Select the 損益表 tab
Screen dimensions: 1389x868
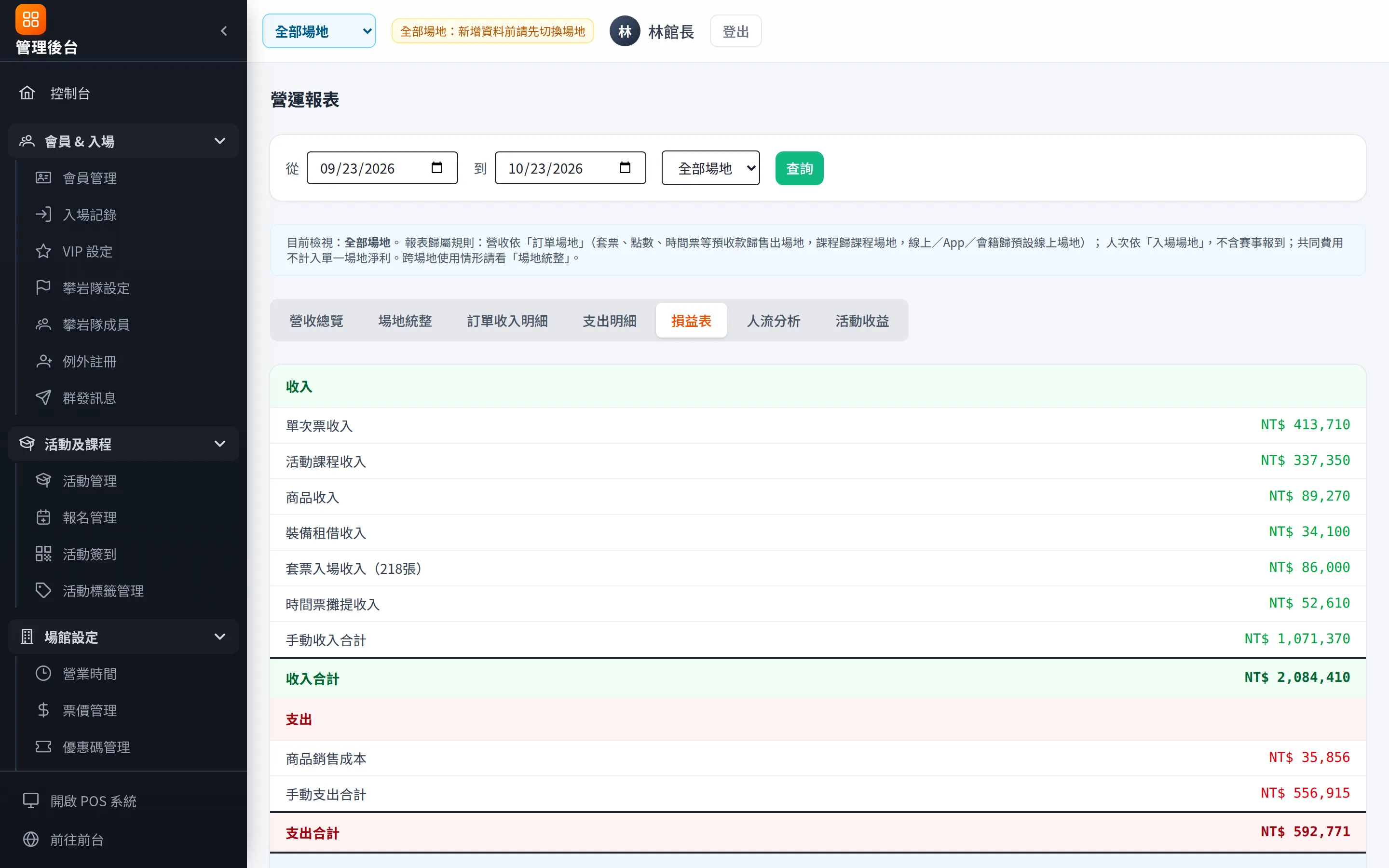point(691,320)
